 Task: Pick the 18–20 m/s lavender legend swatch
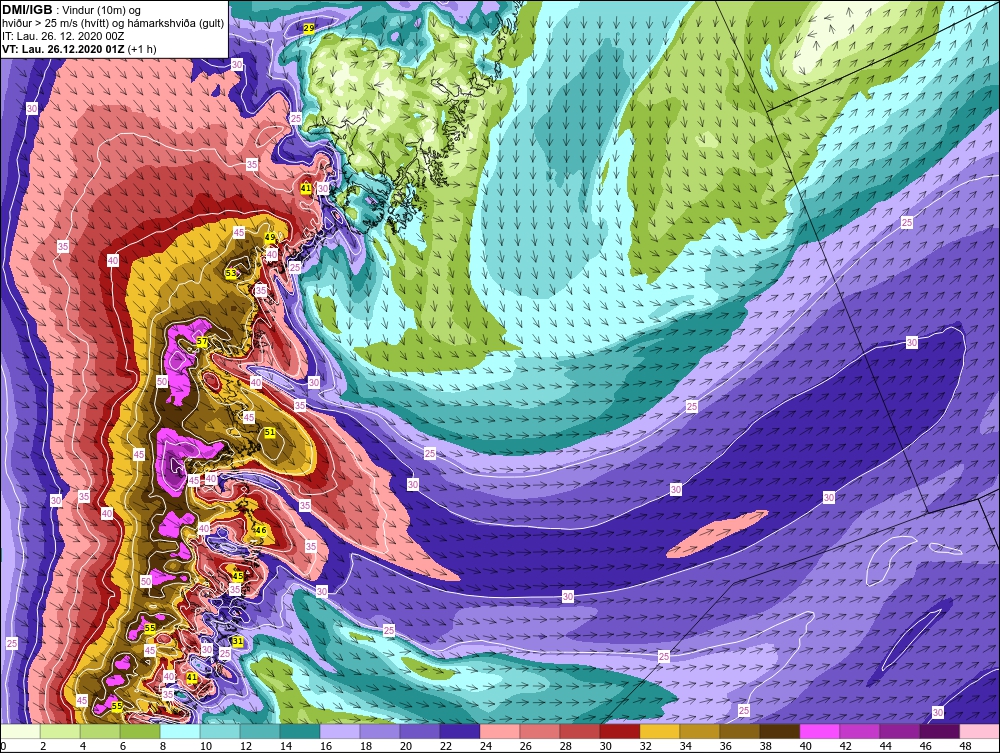coord(380,731)
